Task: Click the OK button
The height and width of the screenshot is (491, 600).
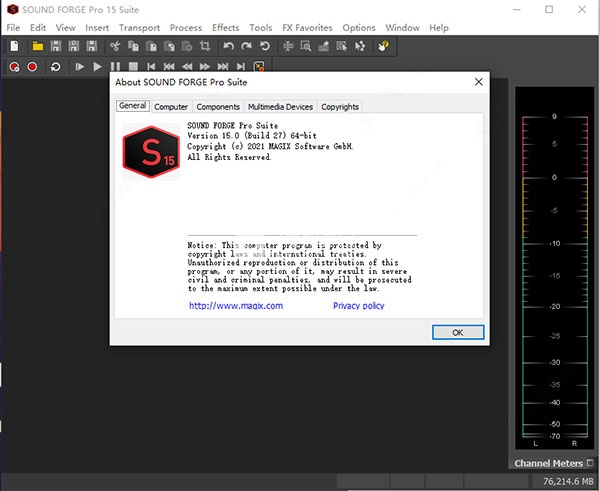Action: coord(458,333)
